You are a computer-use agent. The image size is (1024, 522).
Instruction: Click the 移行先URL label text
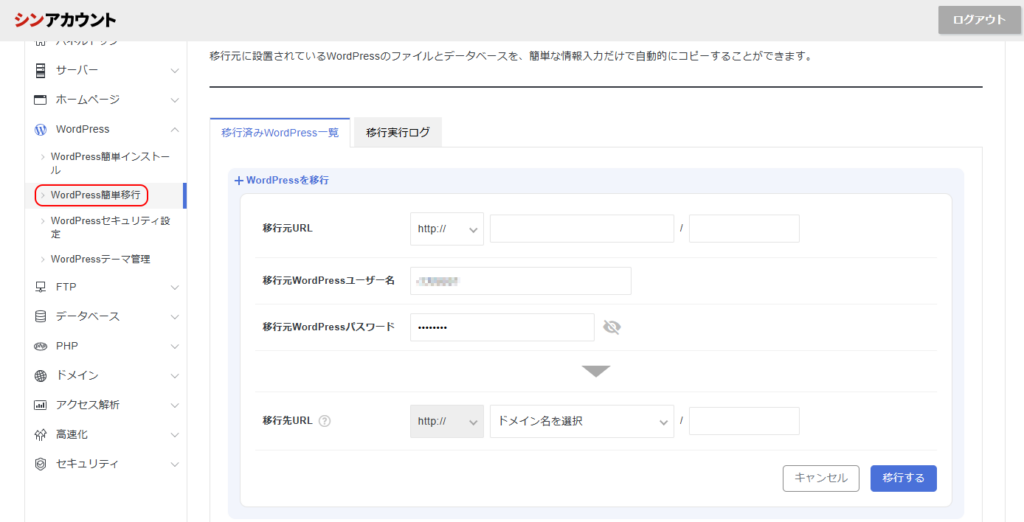coord(288,421)
